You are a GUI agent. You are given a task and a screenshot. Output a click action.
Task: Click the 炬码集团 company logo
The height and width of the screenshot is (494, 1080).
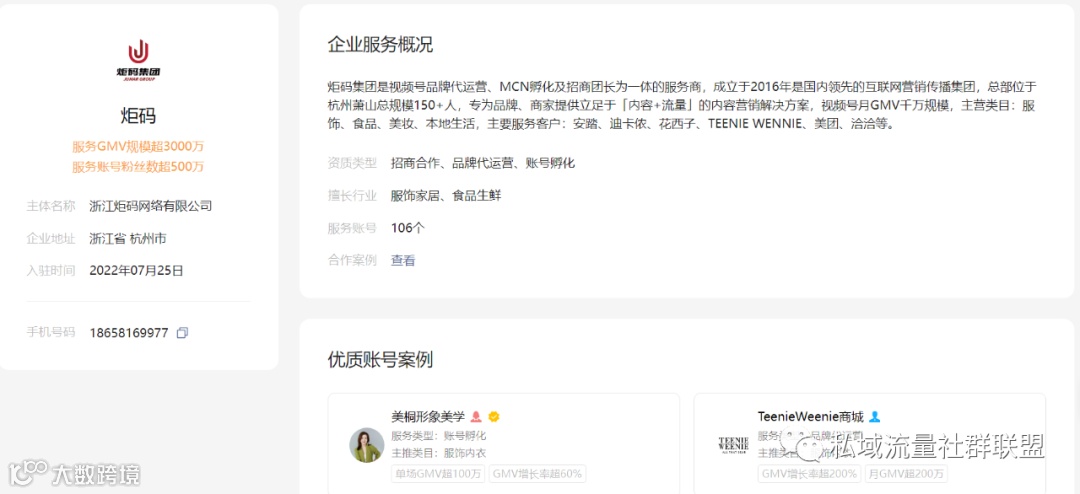[x=138, y=61]
